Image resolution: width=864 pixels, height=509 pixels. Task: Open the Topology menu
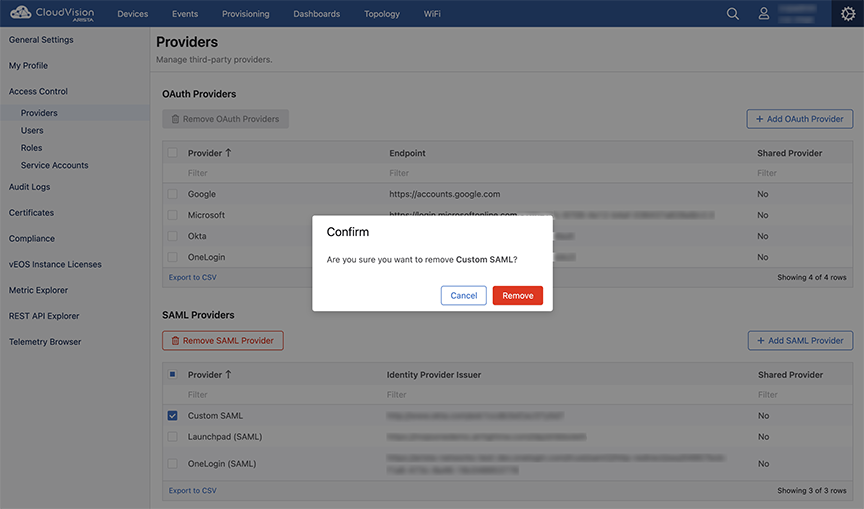(382, 14)
